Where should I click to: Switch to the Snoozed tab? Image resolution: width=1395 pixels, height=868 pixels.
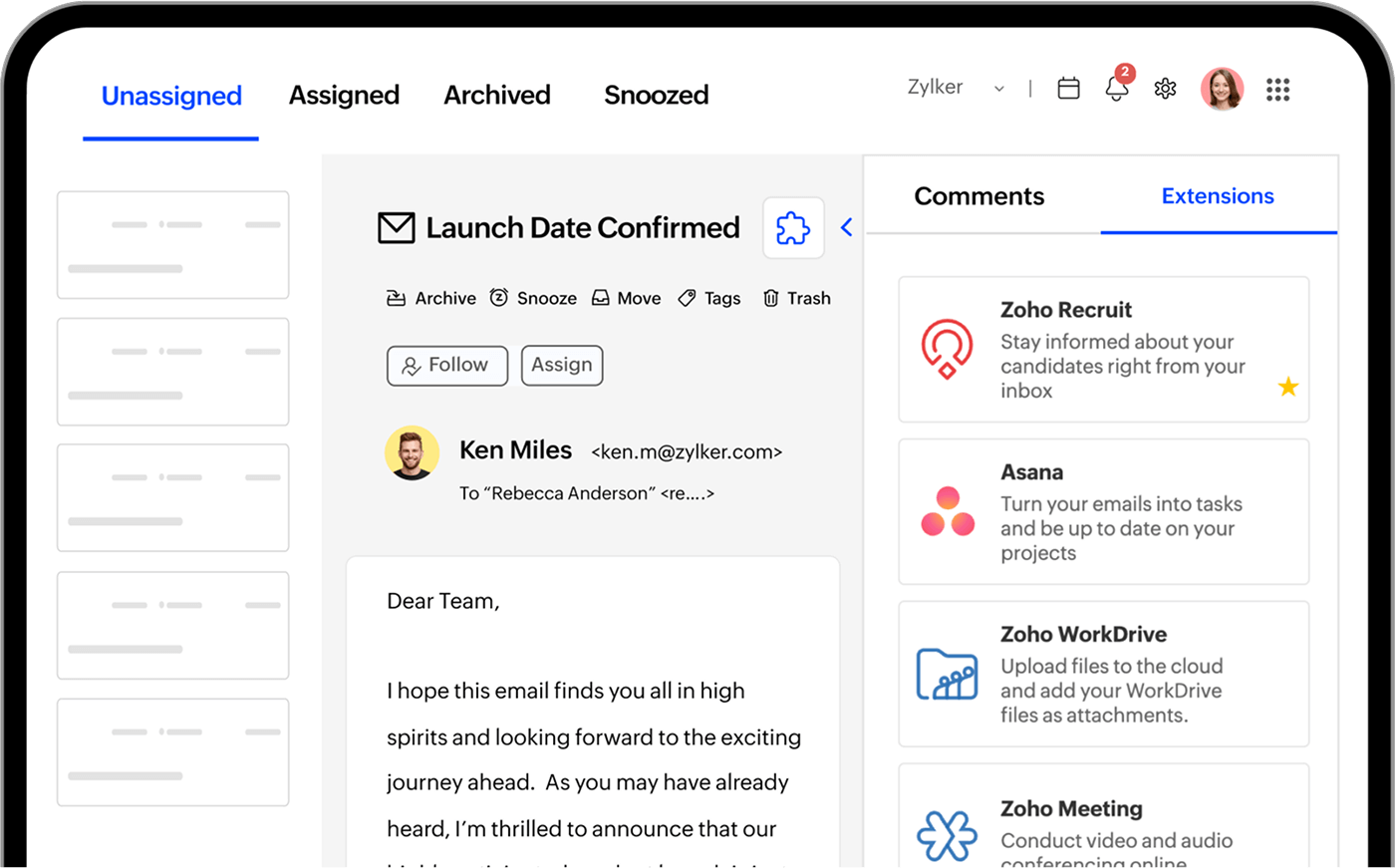tap(657, 95)
